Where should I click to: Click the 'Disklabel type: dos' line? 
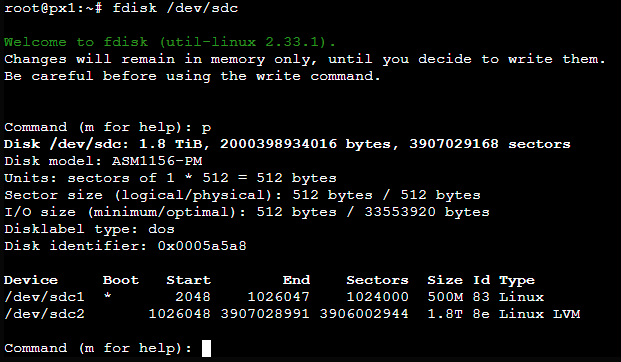pos(89,229)
